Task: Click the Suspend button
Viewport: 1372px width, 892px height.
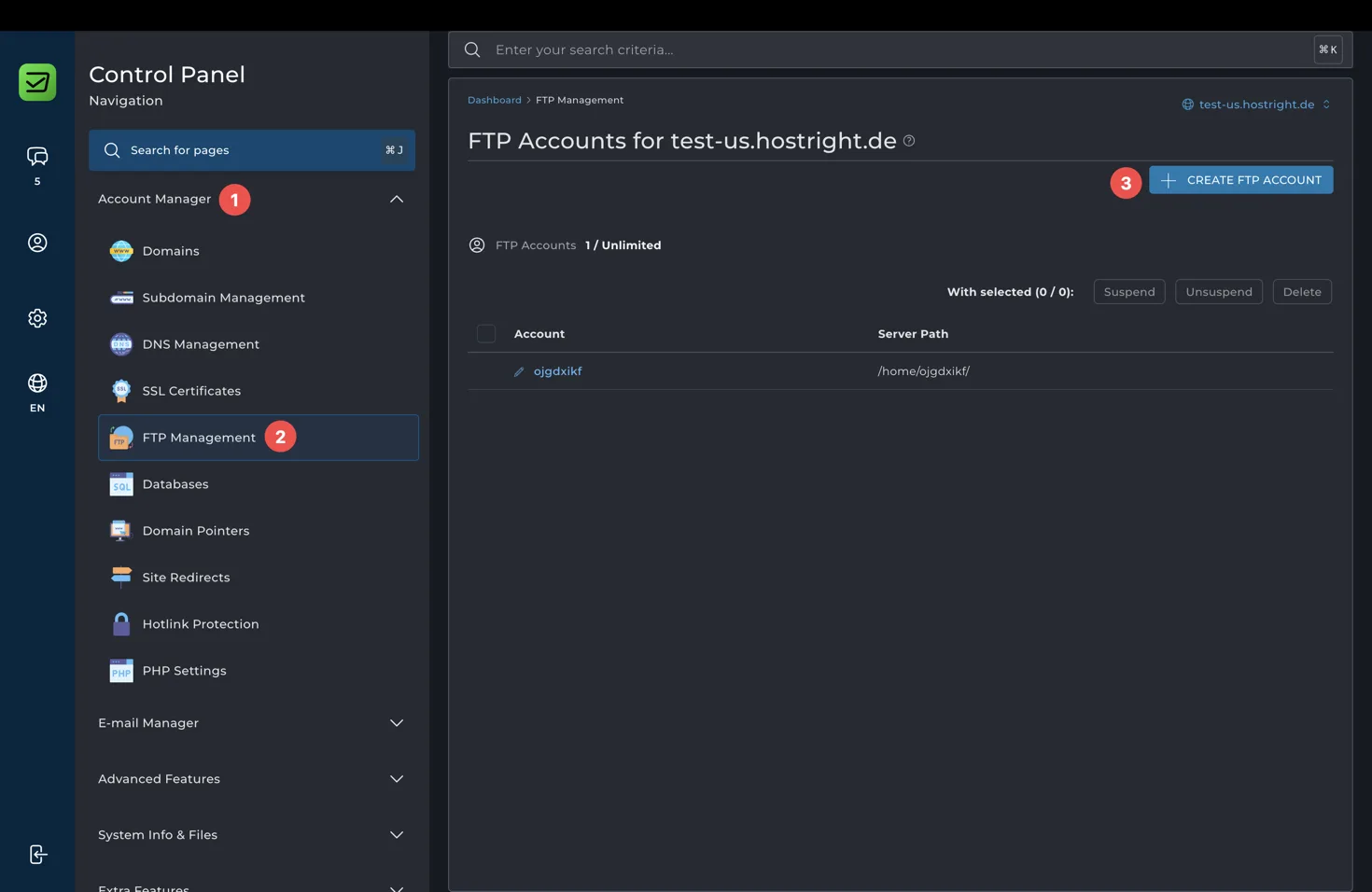Action: 1129,292
